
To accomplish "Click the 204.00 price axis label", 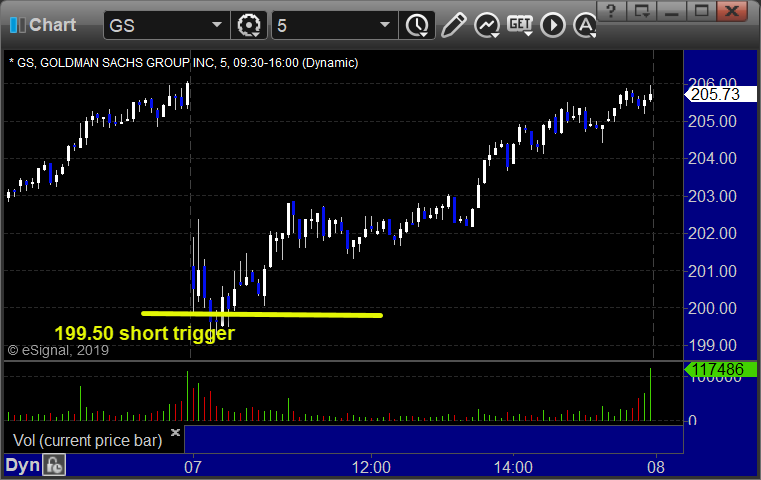I will click(x=712, y=159).
